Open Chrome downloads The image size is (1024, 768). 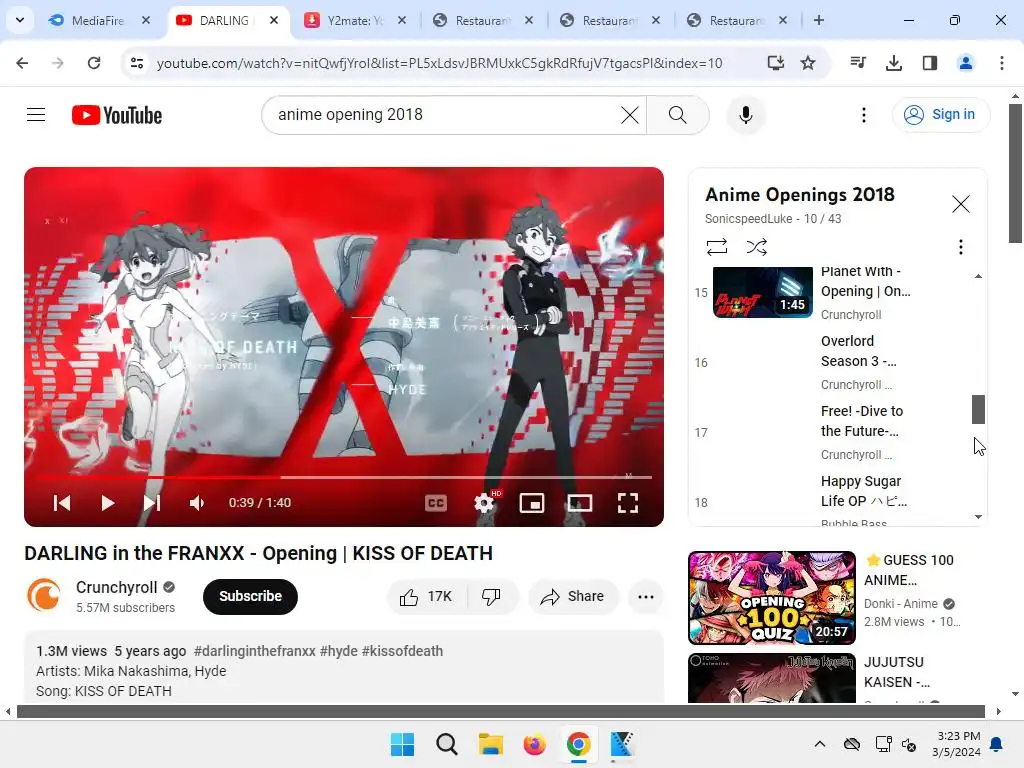pyautogui.click(x=893, y=63)
